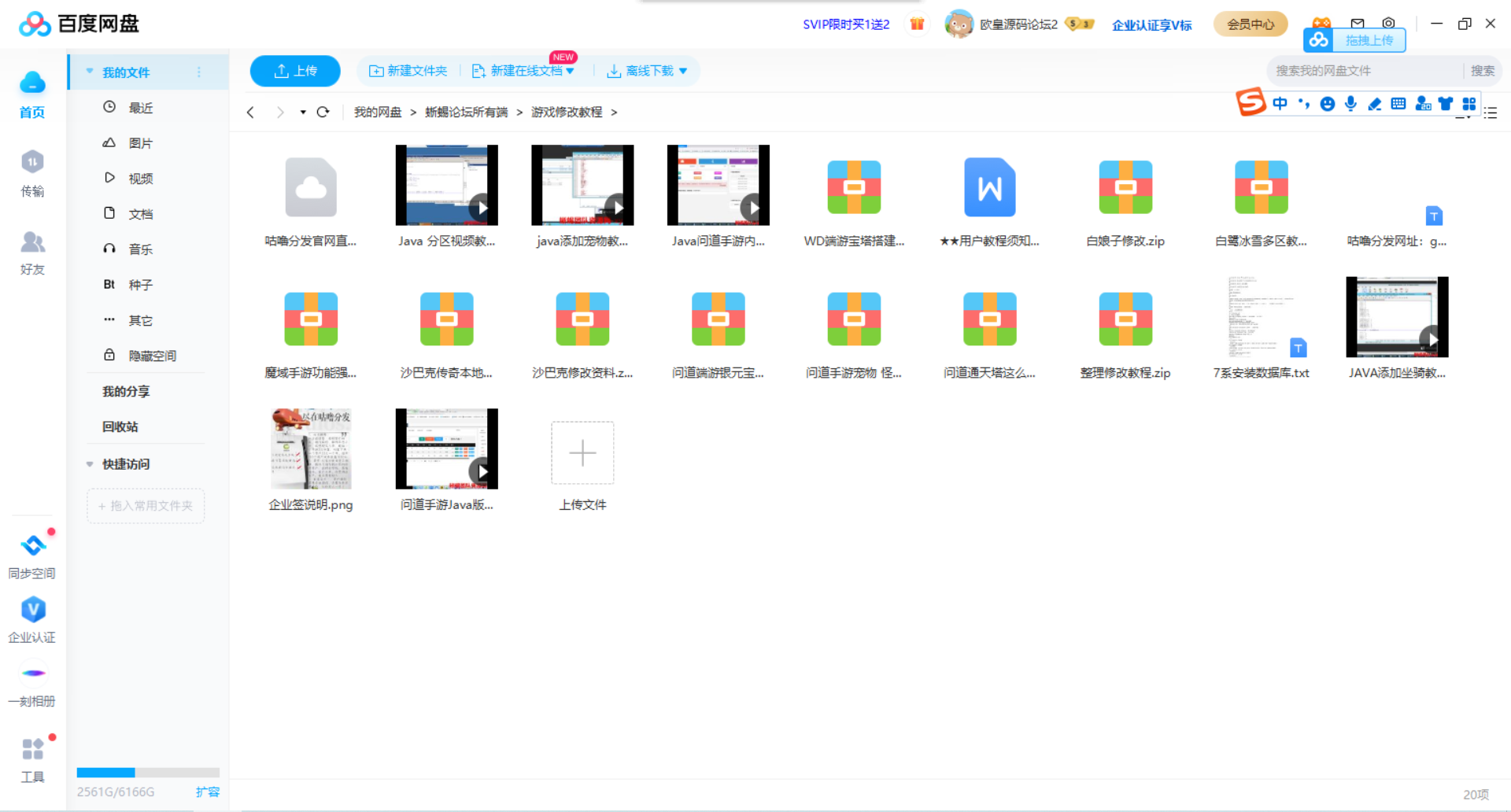1511x812 pixels.
Task: Open the 好友 friends icon
Action: 32,253
